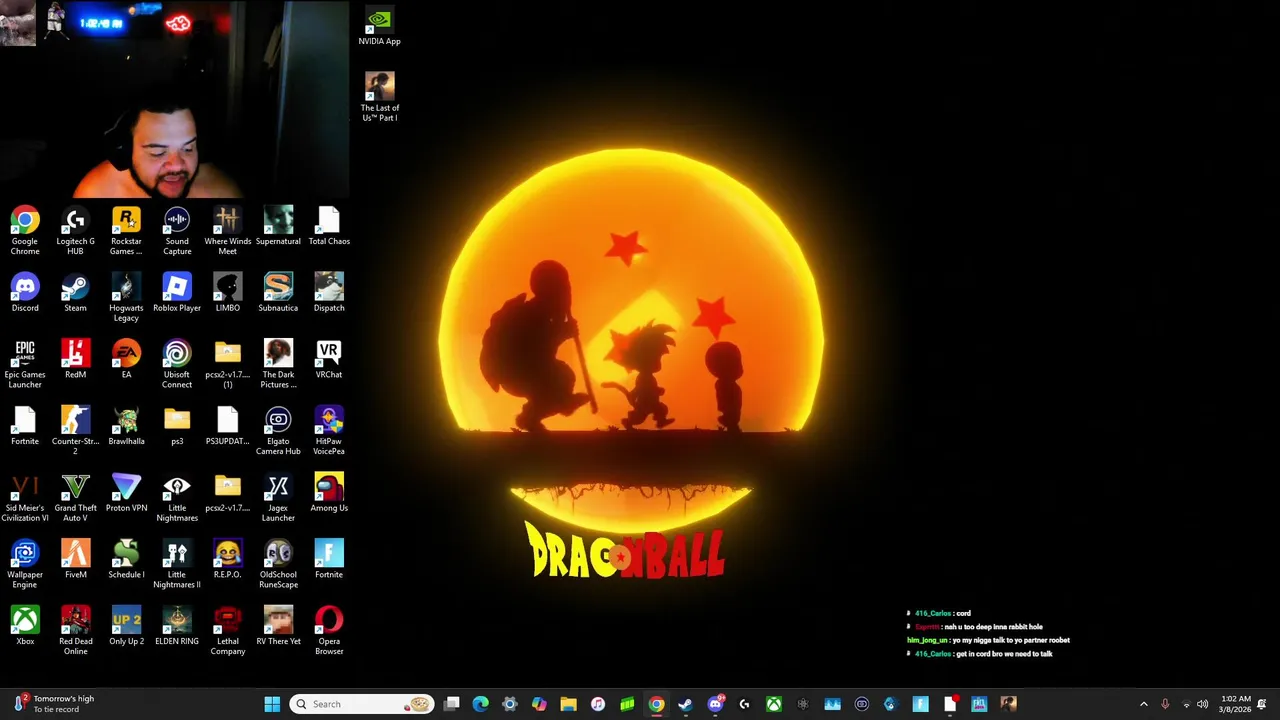
Task: Launch Red Dead Online desktop icon
Action: point(75,631)
